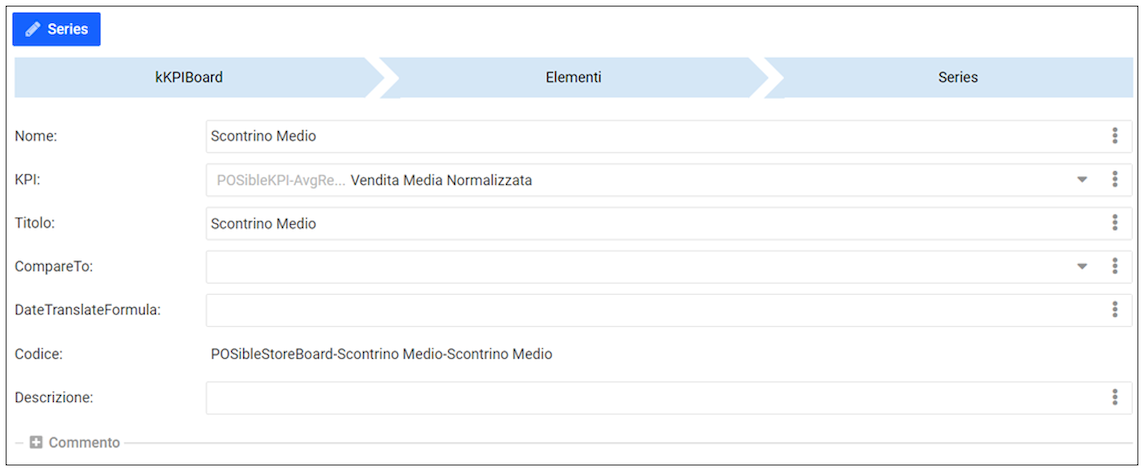Image resolution: width=1144 pixels, height=470 pixels.
Task: Click the Titolo text field
Action: click(x=650, y=223)
